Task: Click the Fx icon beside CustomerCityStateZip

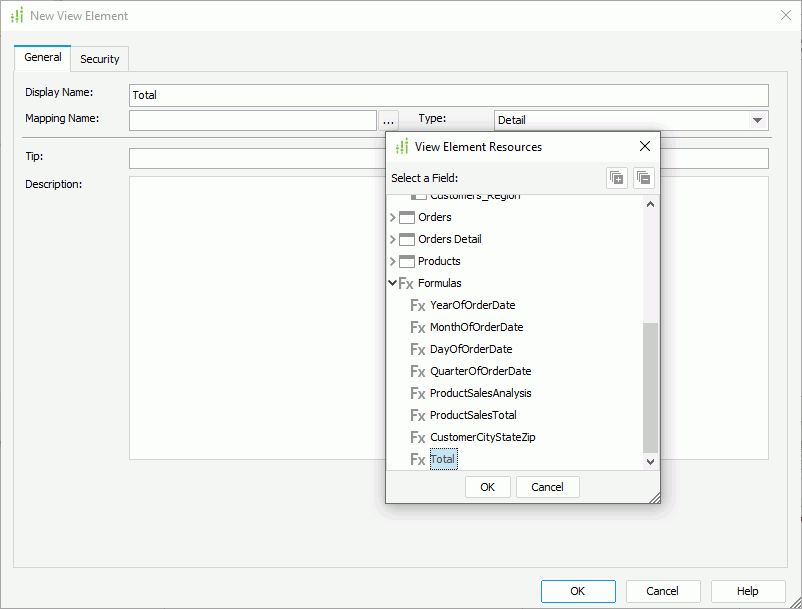Action: pyautogui.click(x=417, y=437)
